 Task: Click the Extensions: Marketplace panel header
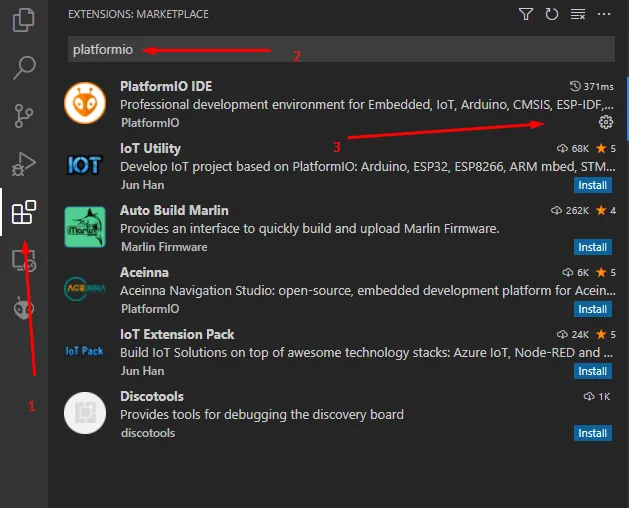[x=138, y=14]
